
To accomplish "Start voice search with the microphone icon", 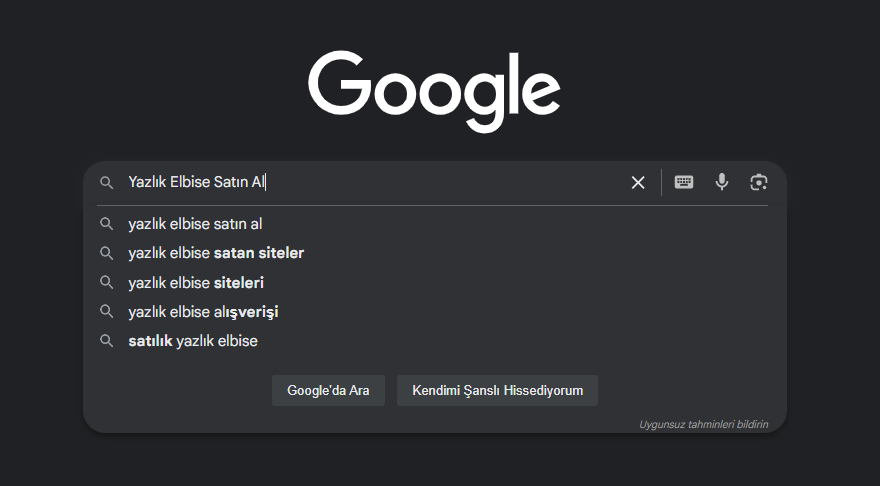I will click(722, 182).
